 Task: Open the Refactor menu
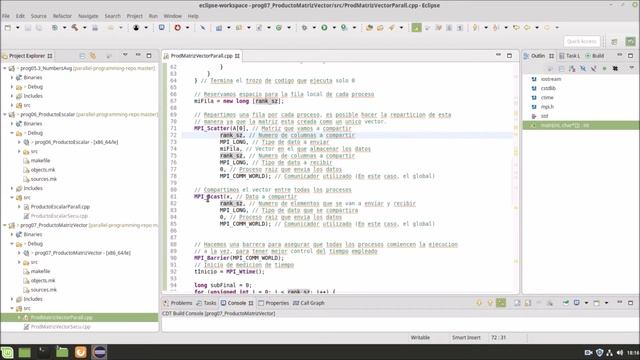pos(62,16)
